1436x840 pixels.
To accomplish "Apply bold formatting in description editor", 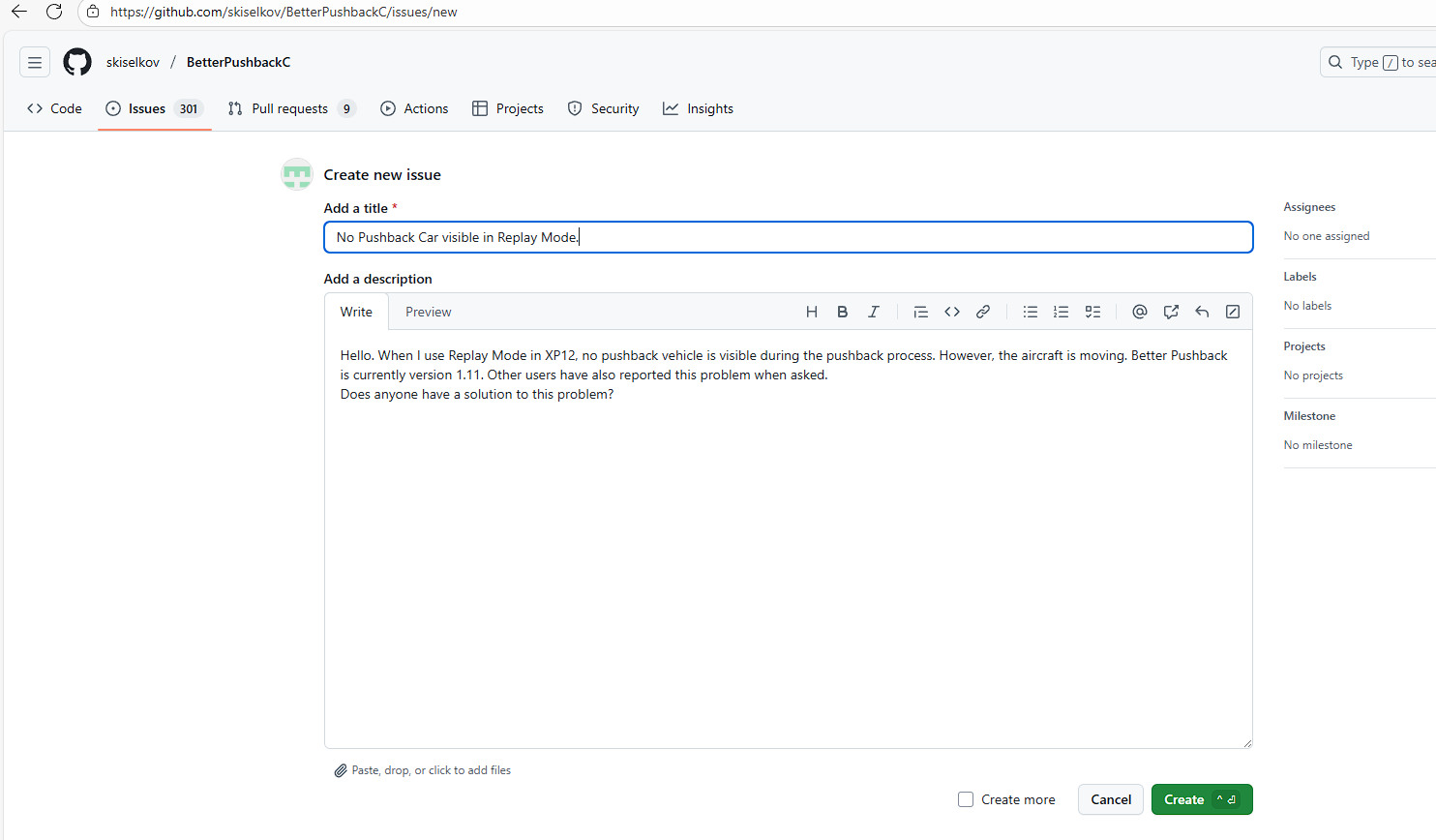I will (x=843, y=312).
